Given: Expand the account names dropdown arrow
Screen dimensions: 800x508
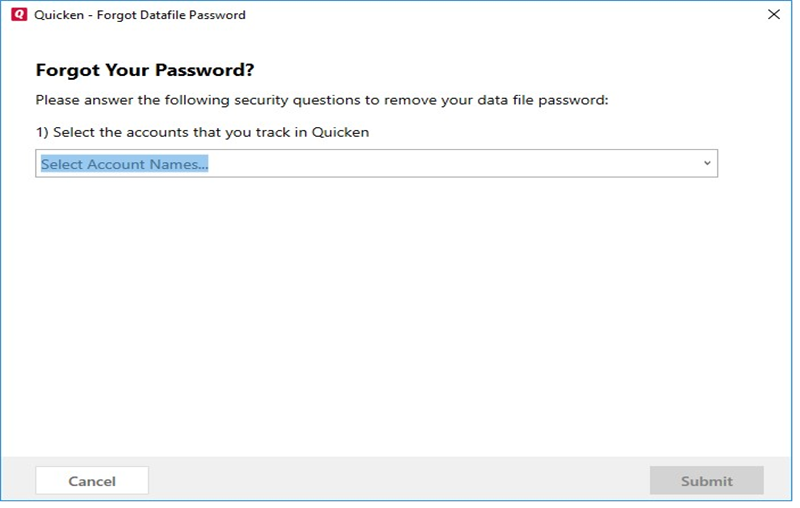Looking at the screenshot, I should (707, 163).
